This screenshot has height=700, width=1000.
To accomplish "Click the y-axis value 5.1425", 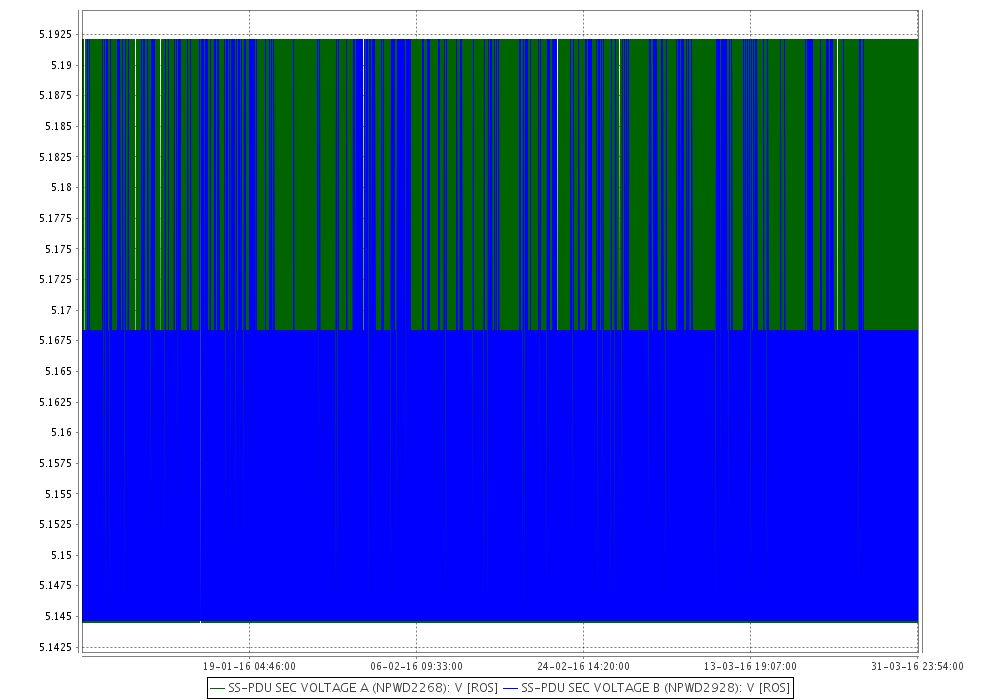I will pos(55,647).
